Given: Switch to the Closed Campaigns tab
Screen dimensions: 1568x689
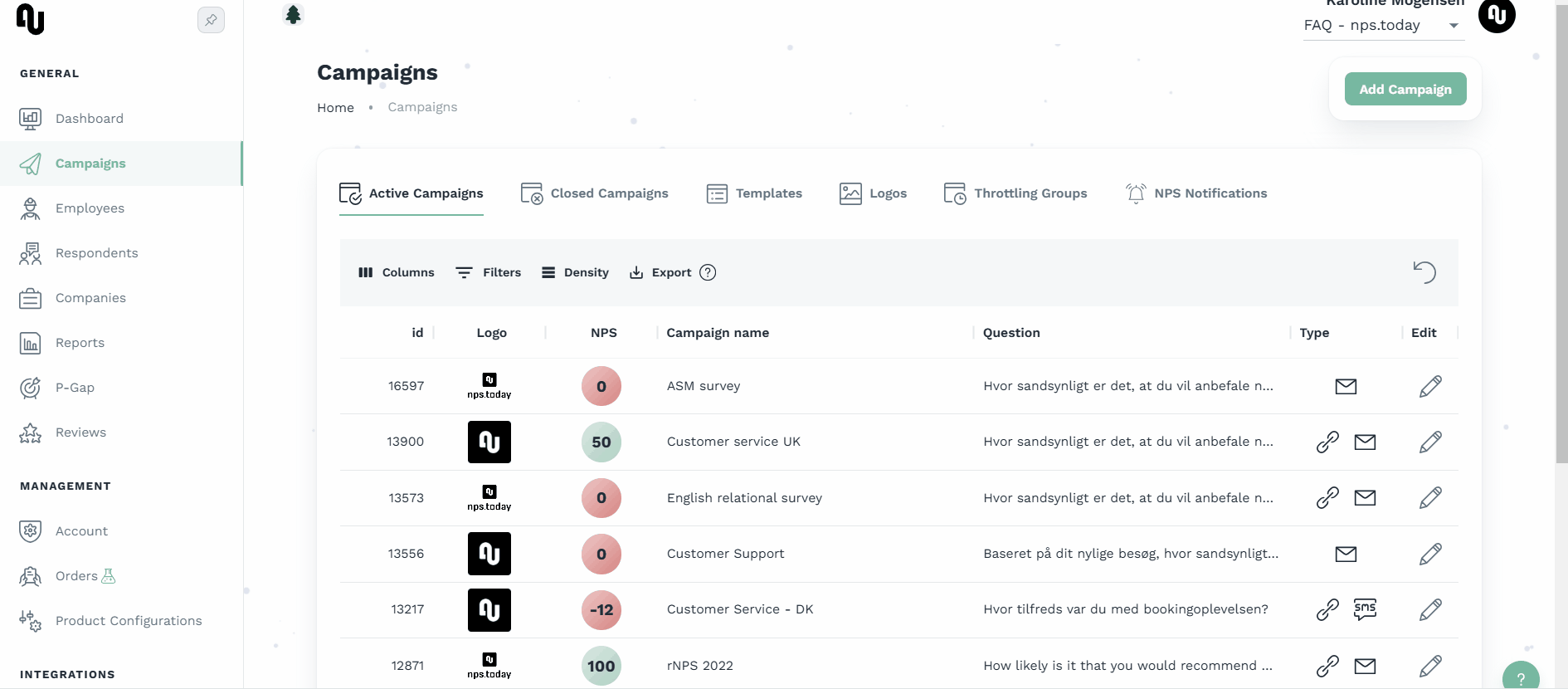Looking at the screenshot, I should pos(595,193).
